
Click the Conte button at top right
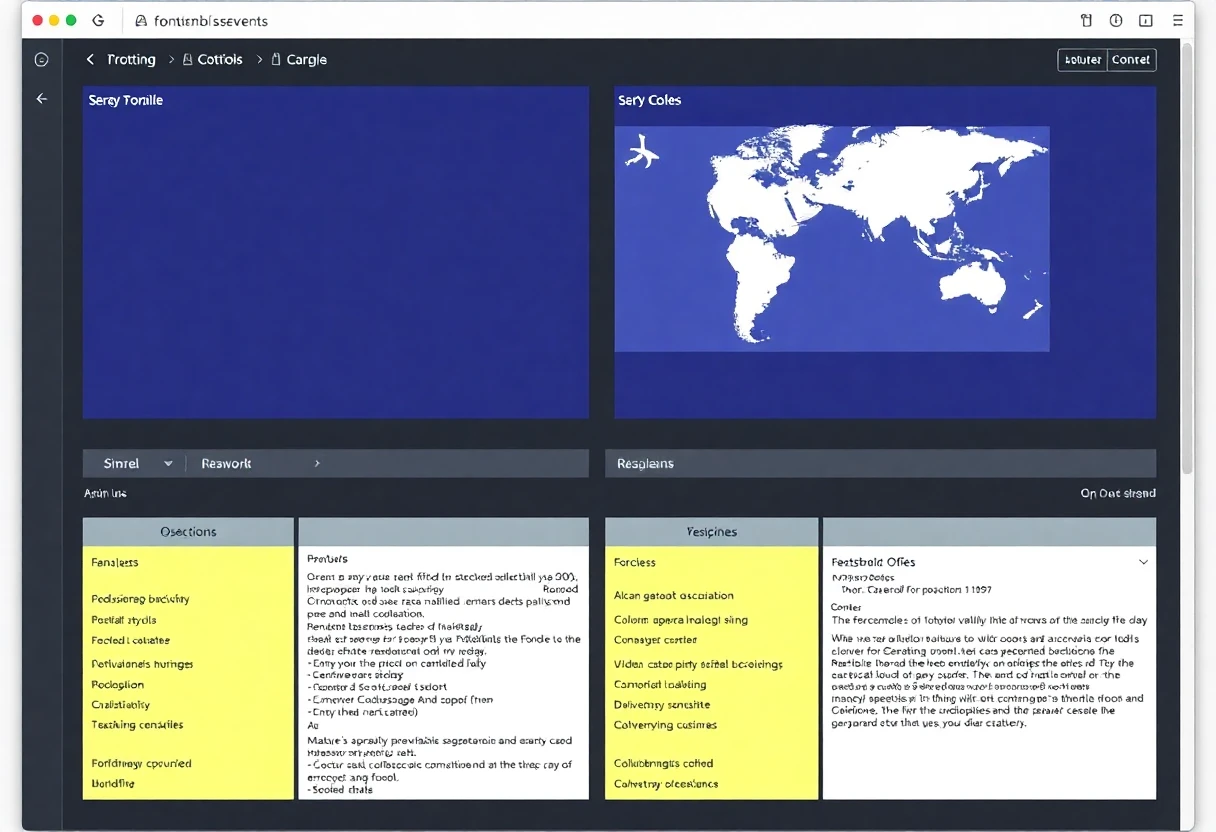coord(1131,60)
